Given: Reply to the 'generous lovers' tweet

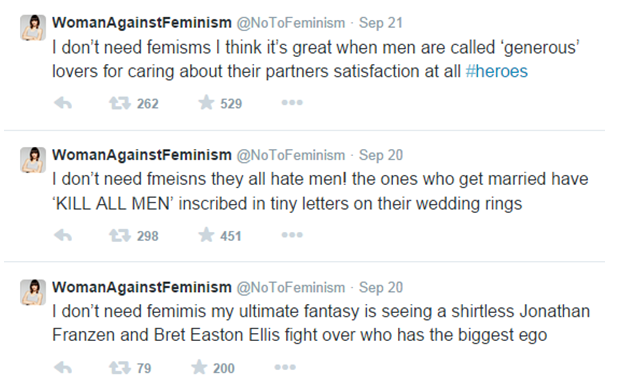Looking at the screenshot, I should pos(63,103).
